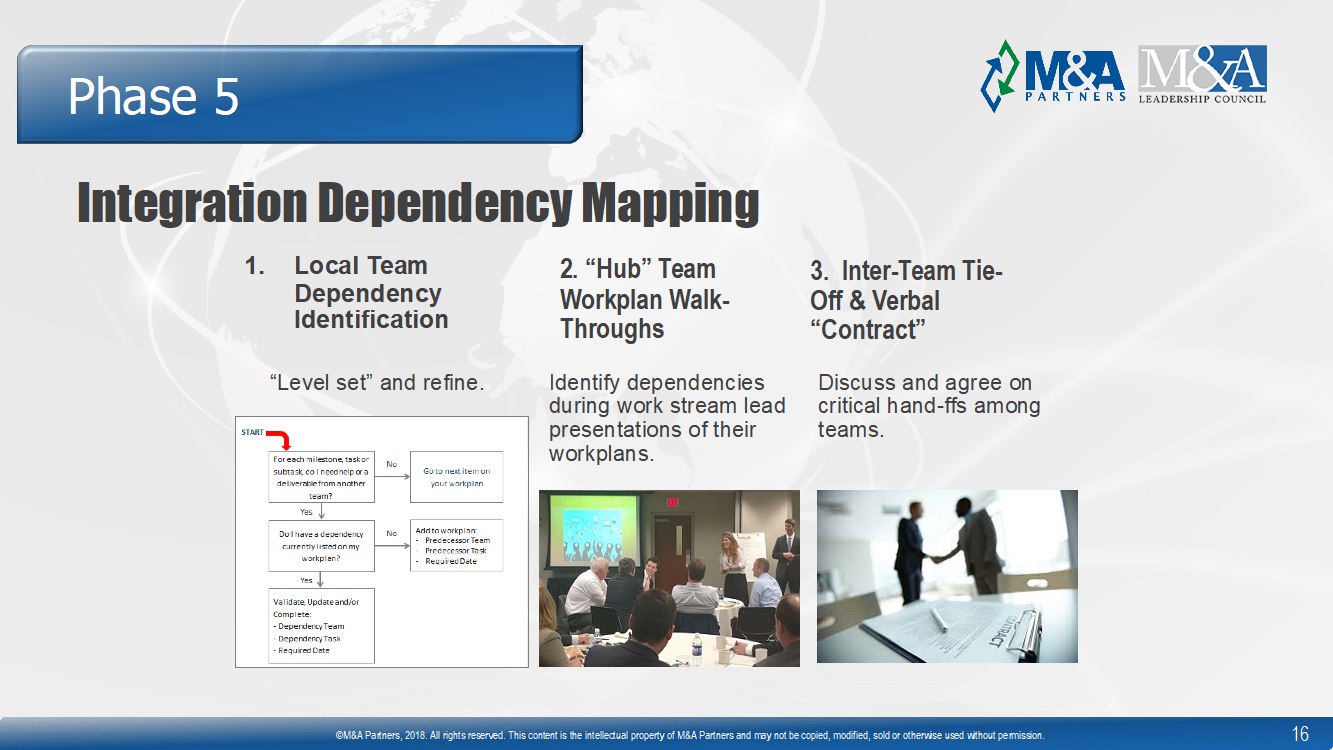Click the "Identify dependencies during work stream" paragraph

(x=667, y=418)
